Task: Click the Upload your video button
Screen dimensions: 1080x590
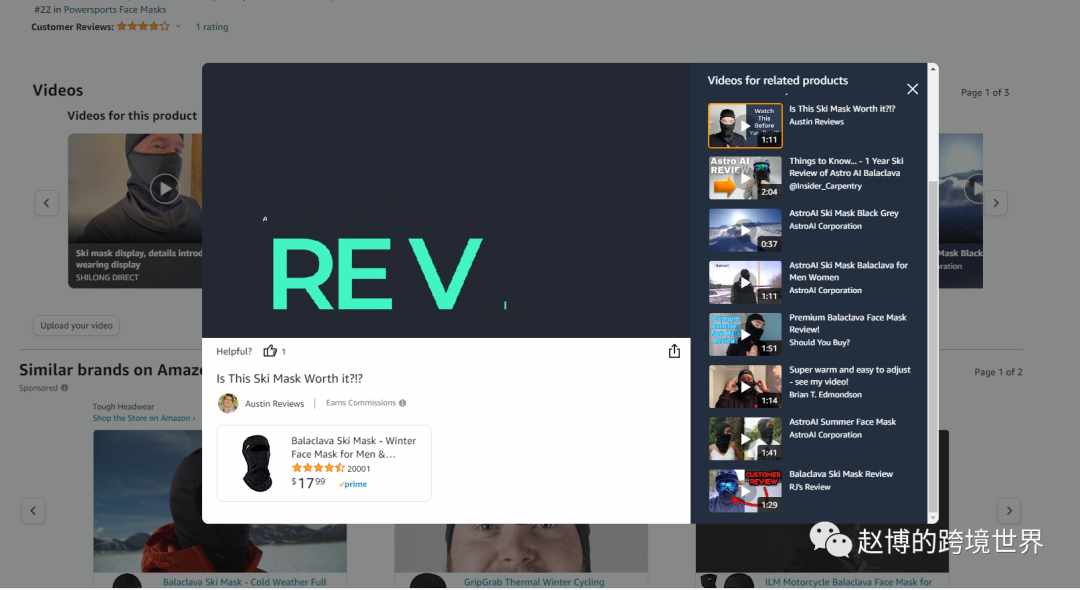Action: coord(76,326)
